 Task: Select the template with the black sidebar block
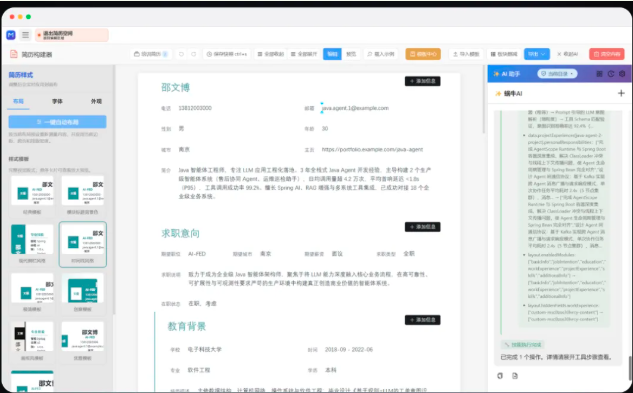pyautogui.click(x=32, y=341)
